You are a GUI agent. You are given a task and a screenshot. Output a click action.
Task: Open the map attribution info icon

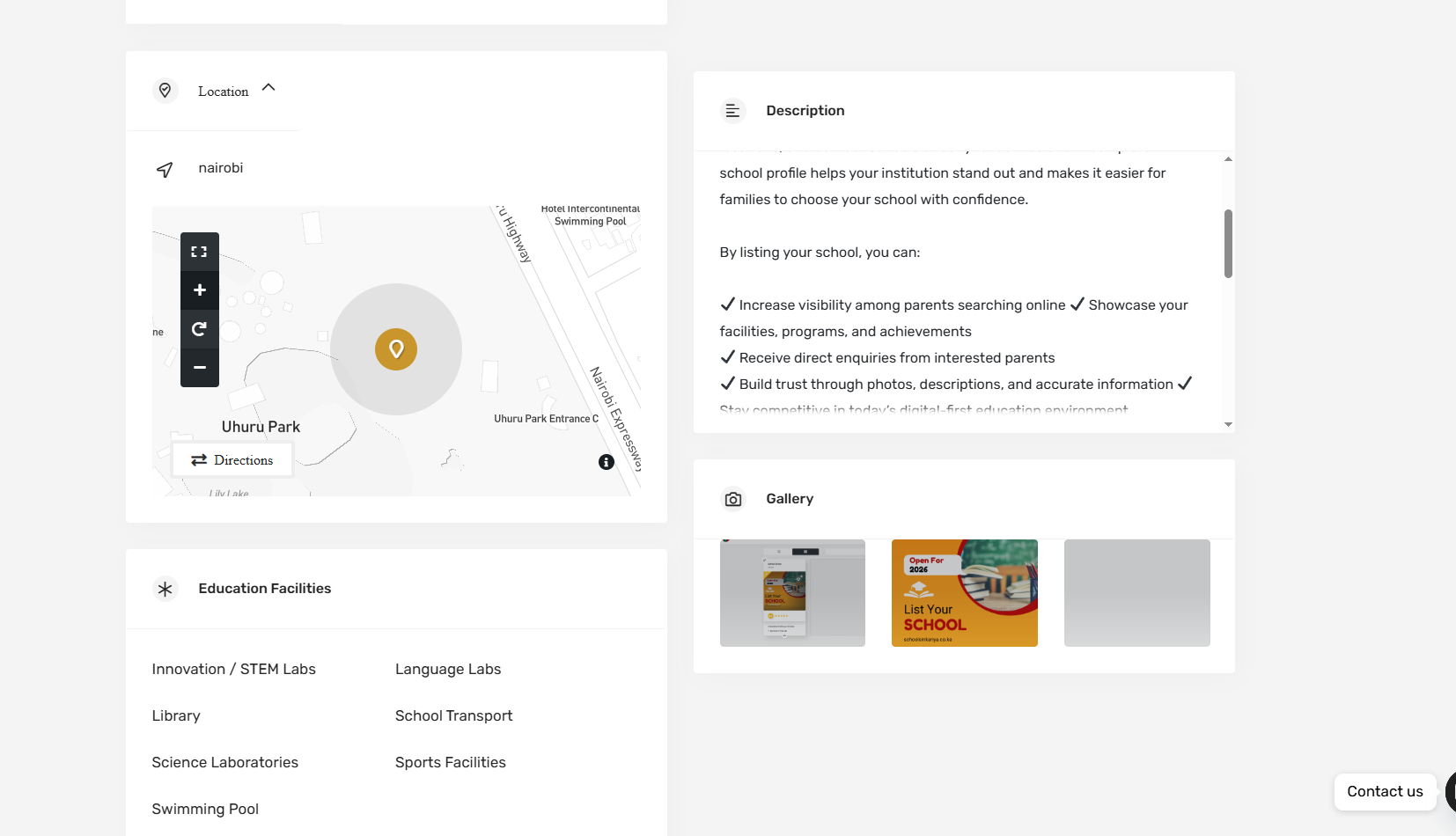[x=607, y=462]
